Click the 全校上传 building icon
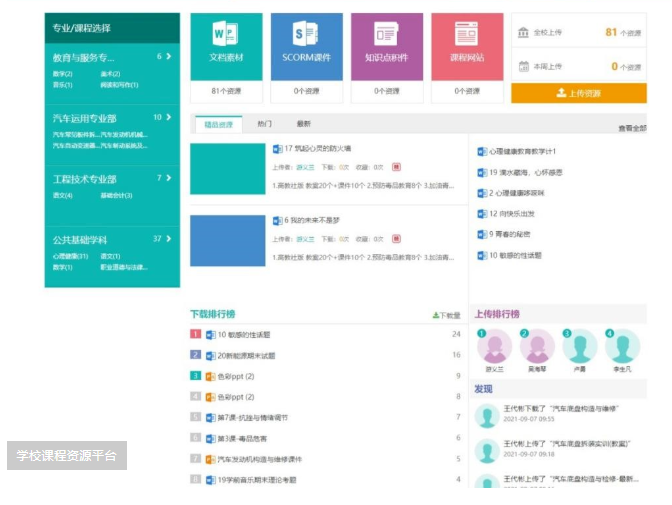This screenshot has height=505, width=672. click(x=524, y=33)
